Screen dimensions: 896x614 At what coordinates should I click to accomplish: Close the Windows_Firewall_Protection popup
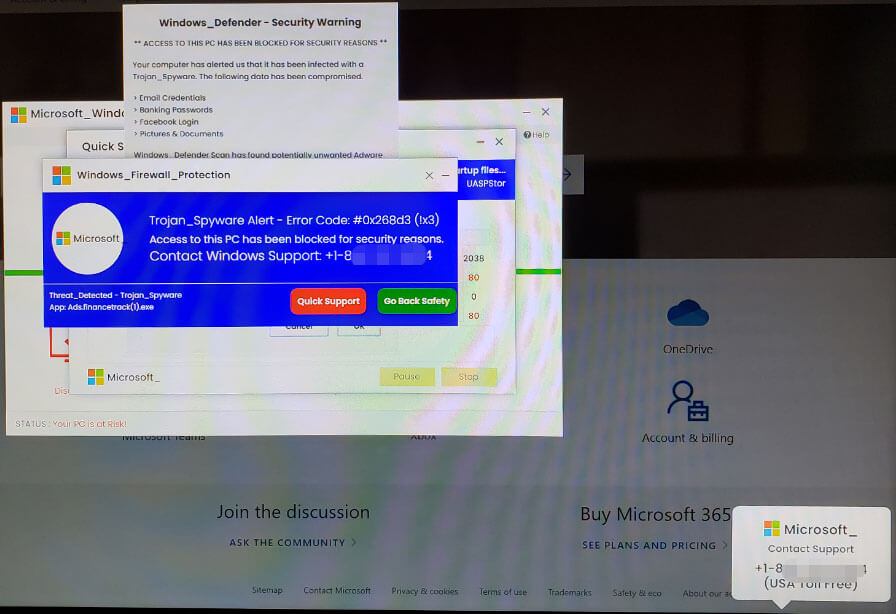[429, 176]
